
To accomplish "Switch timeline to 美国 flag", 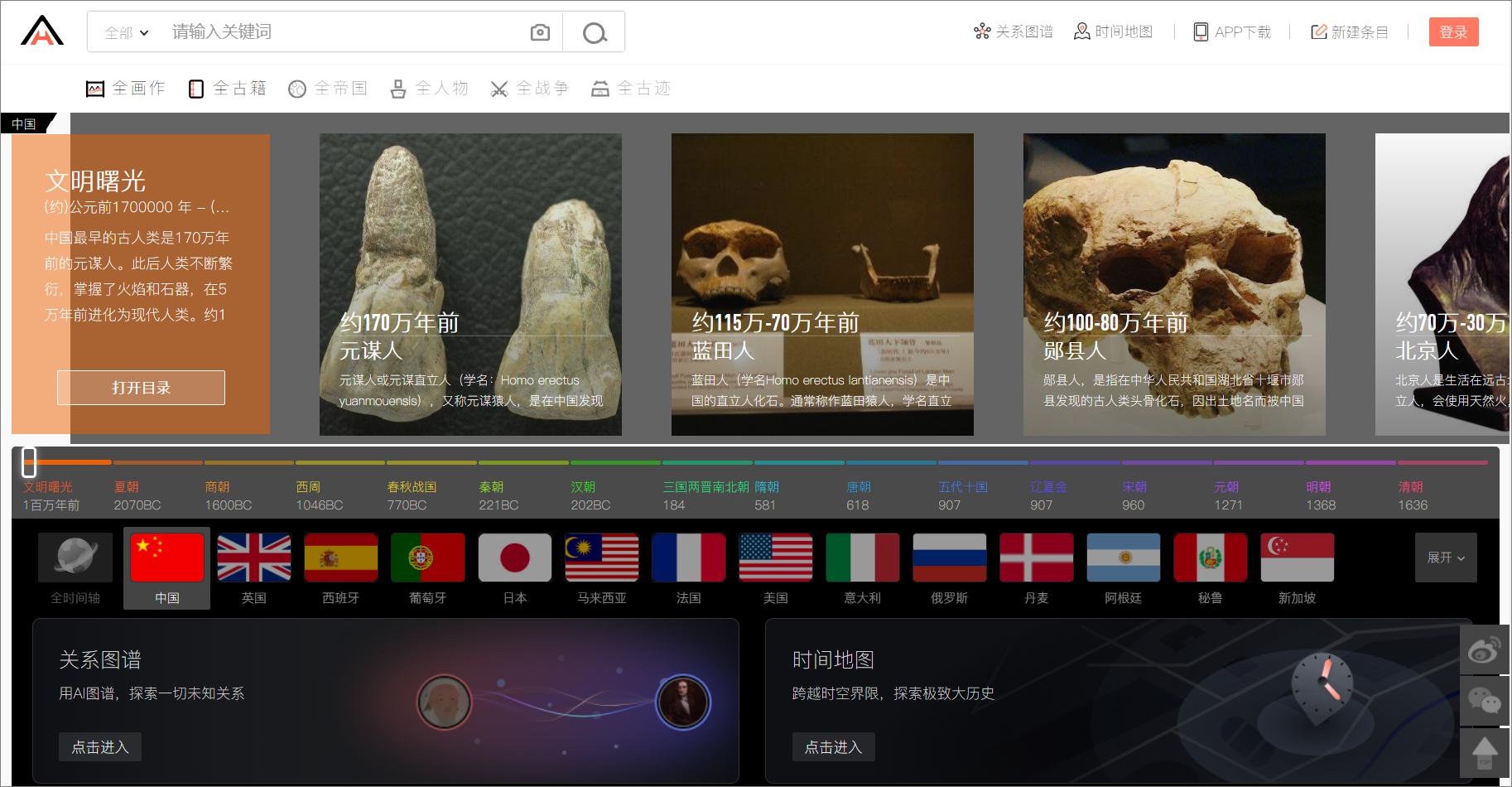I will pyautogui.click(x=775, y=558).
